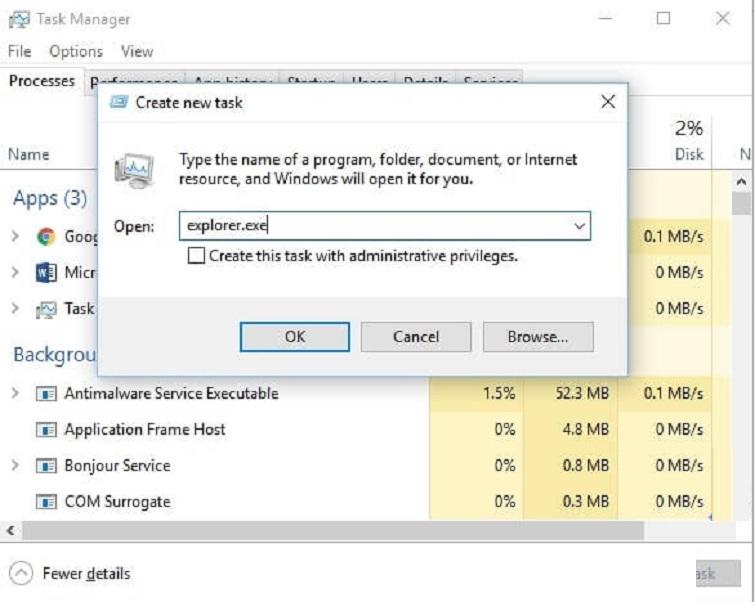Screen dimensions: 755x602
Task: Expand the Bonjour Service process row
Action: click(15, 466)
